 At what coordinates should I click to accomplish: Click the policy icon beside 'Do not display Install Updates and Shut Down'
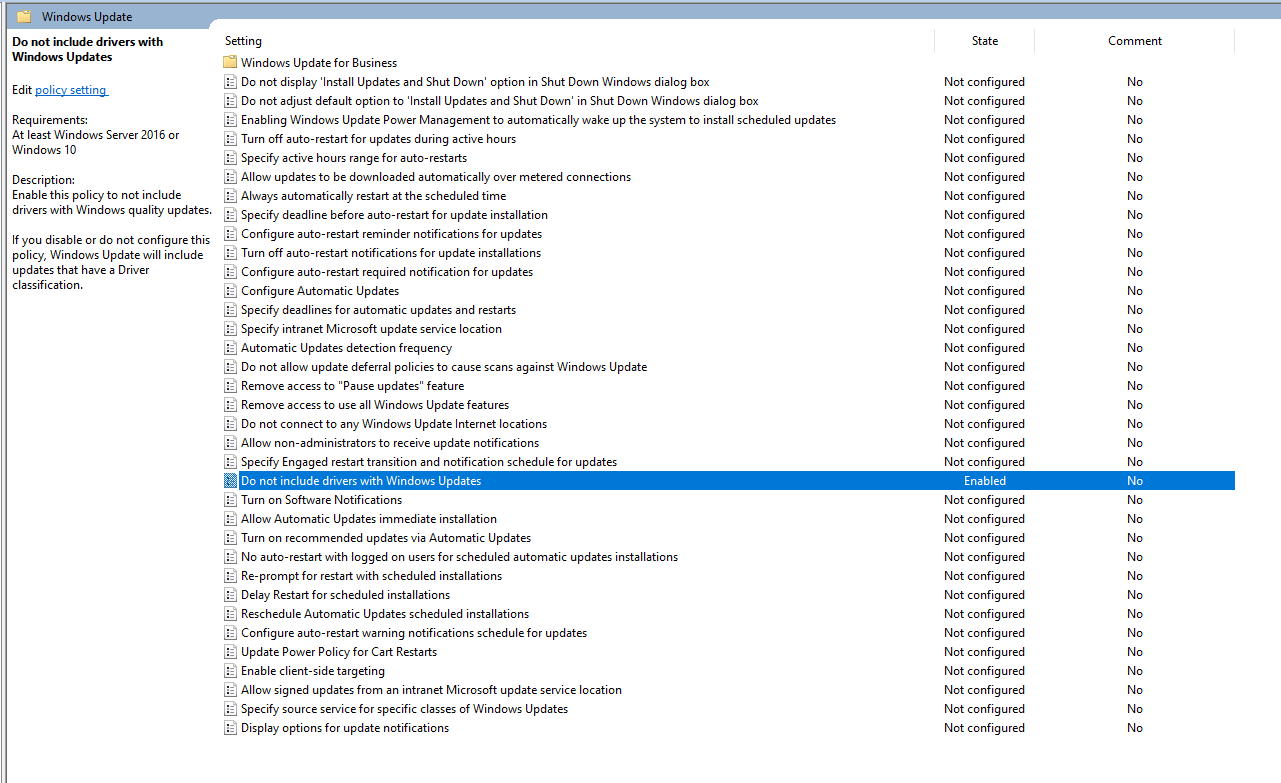pos(230,82)
